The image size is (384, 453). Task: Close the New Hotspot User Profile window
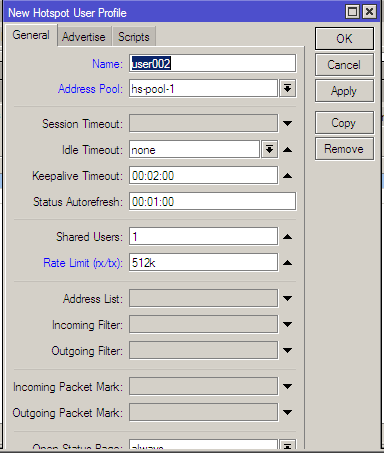click(369, 12)
